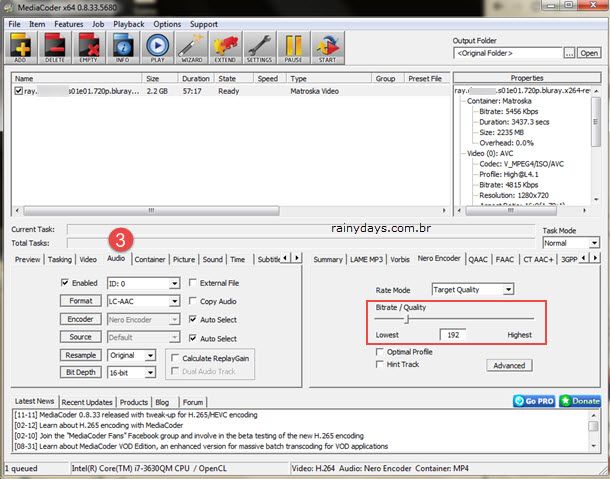Untick the file checkbox in the list
This screenshot has width=610, height=479.
click(x=18, y=91)
